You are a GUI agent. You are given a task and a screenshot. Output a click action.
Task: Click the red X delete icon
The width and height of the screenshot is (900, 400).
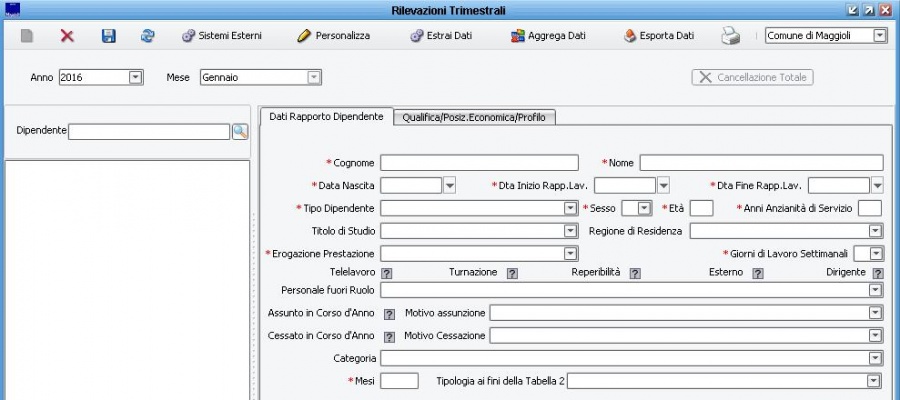(x=67, y=36)
